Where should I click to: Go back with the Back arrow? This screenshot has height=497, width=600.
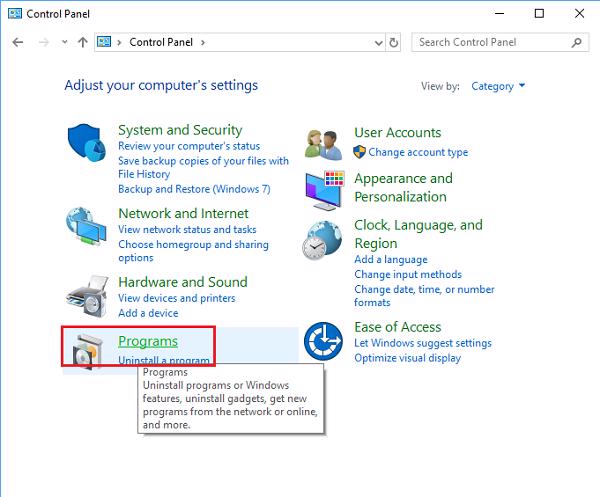click(18, 42)
